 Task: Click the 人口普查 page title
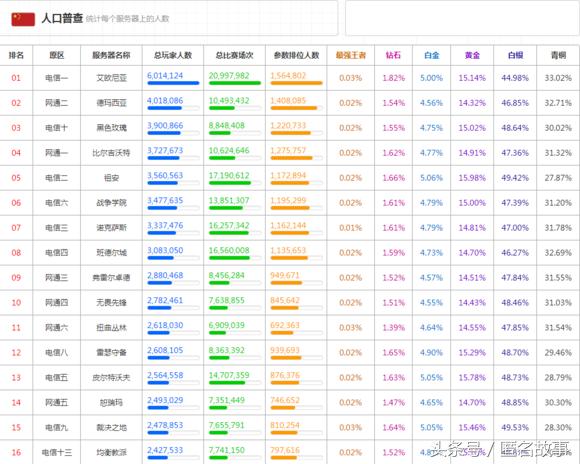point(62,18)
